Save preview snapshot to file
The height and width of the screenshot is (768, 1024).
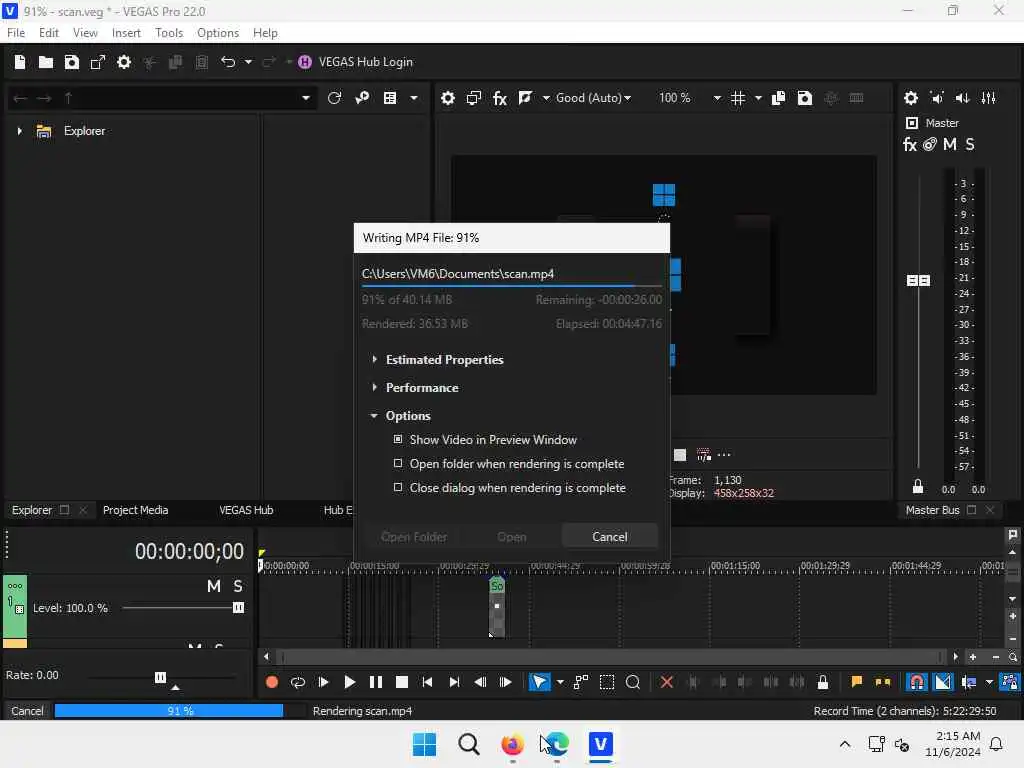[805, 98]
